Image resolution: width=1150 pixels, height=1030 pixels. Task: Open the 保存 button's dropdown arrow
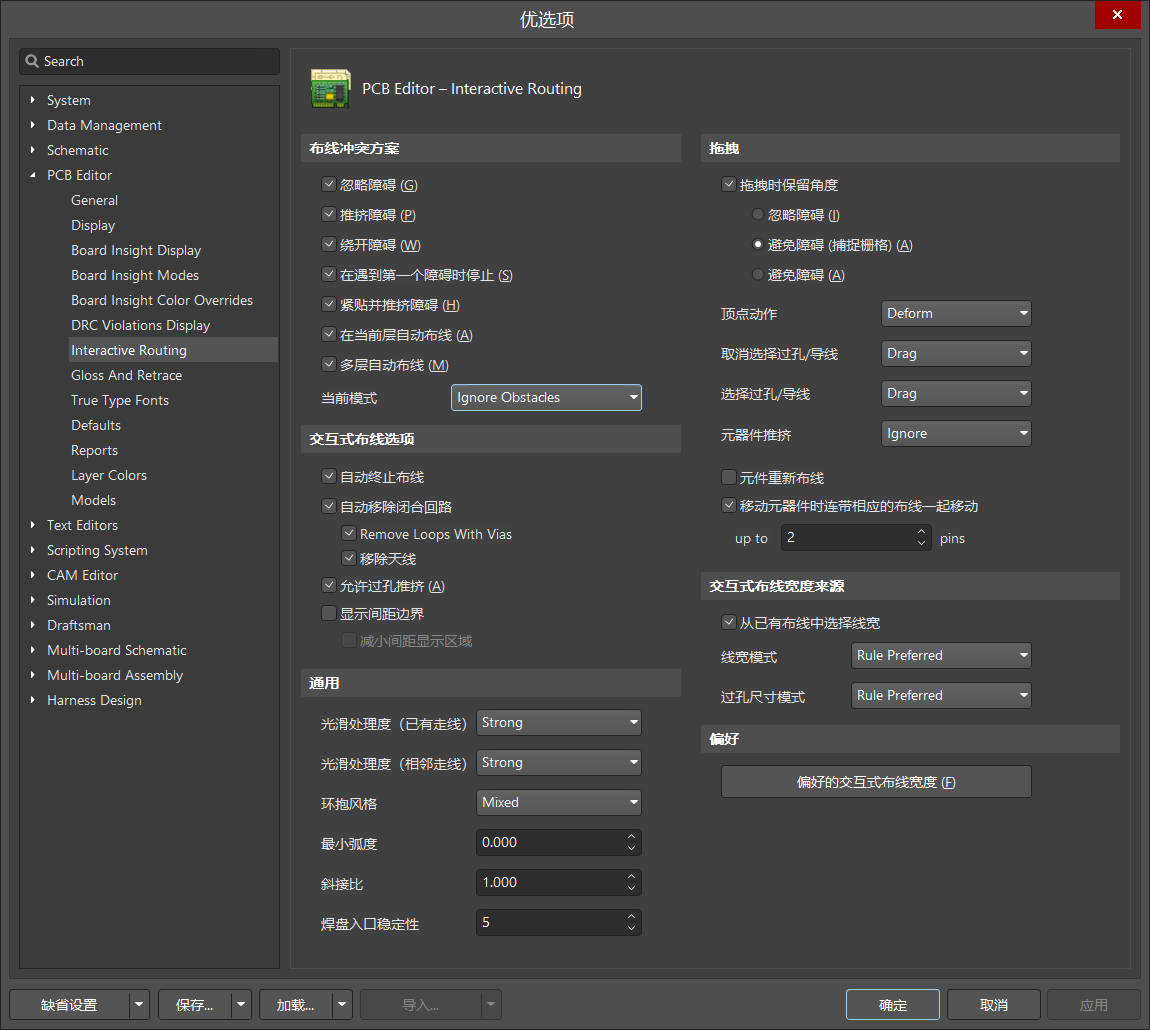[x=241, y=1005]
